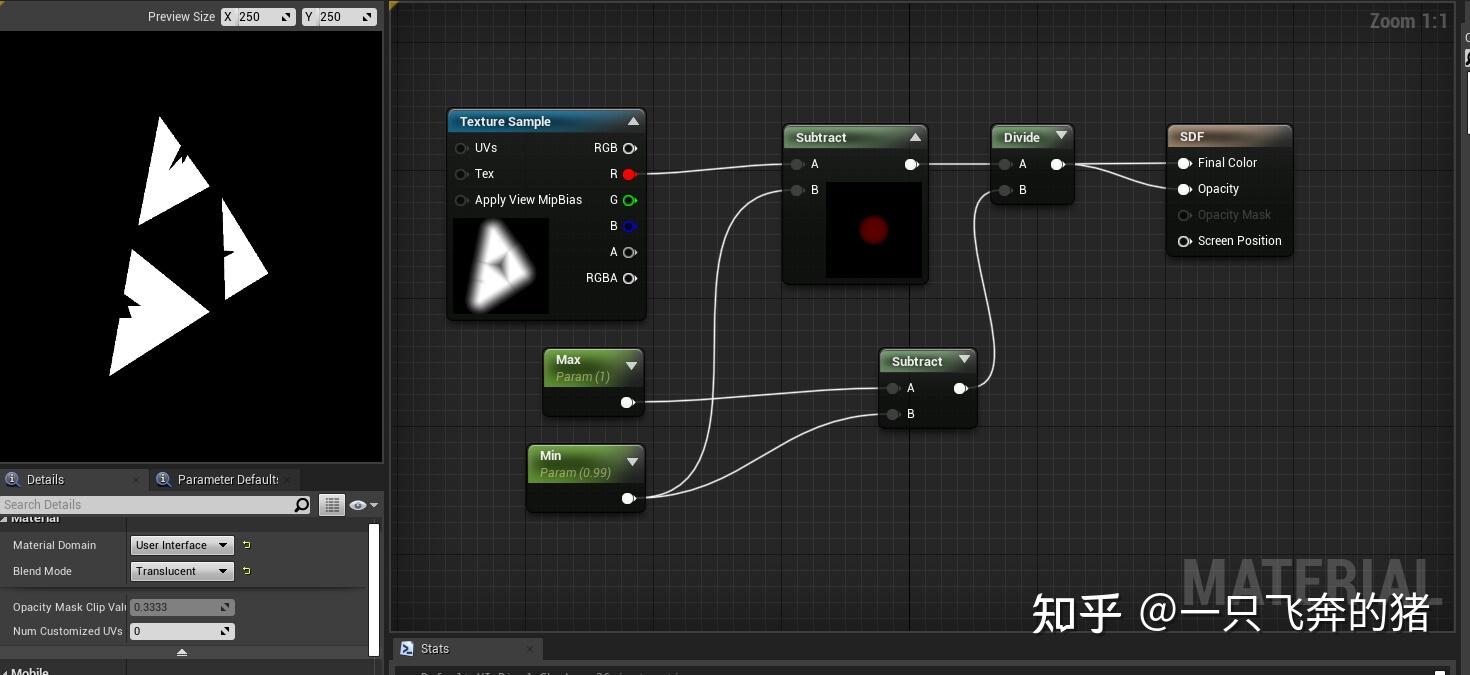Click the blue B output pin on Texture Sample
This screenshot has height=675, width=1470.
(x=630, y=226)
